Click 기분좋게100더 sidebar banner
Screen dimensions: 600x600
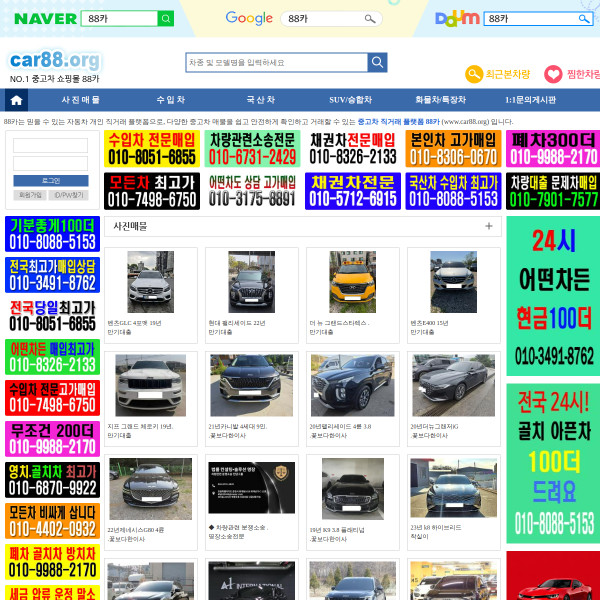[x=52, y=234]
